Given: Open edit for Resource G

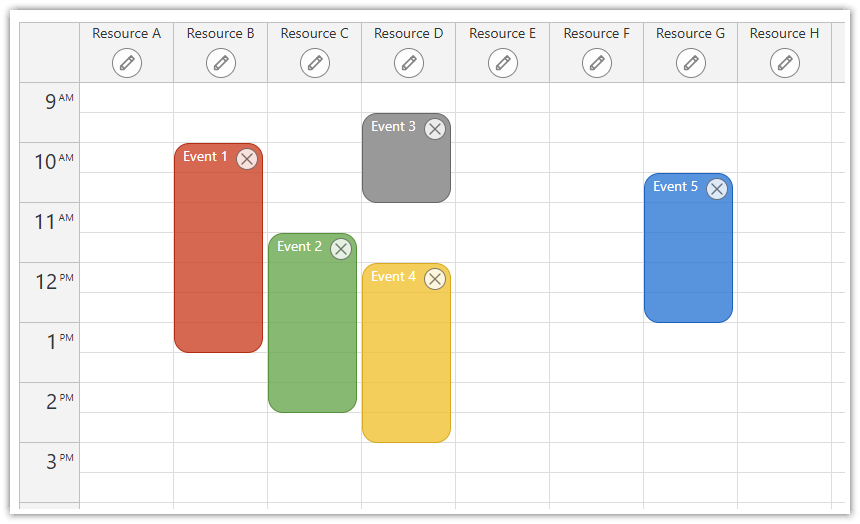Looking at the screenshot, I should [x=691, y=63].
